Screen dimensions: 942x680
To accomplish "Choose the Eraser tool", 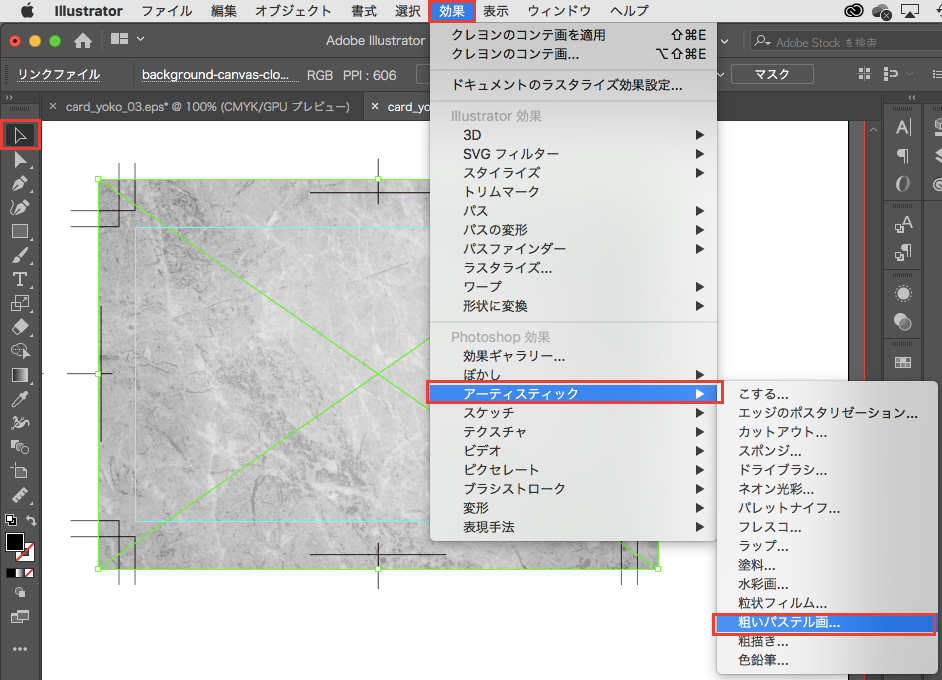I will coord(20,327).
